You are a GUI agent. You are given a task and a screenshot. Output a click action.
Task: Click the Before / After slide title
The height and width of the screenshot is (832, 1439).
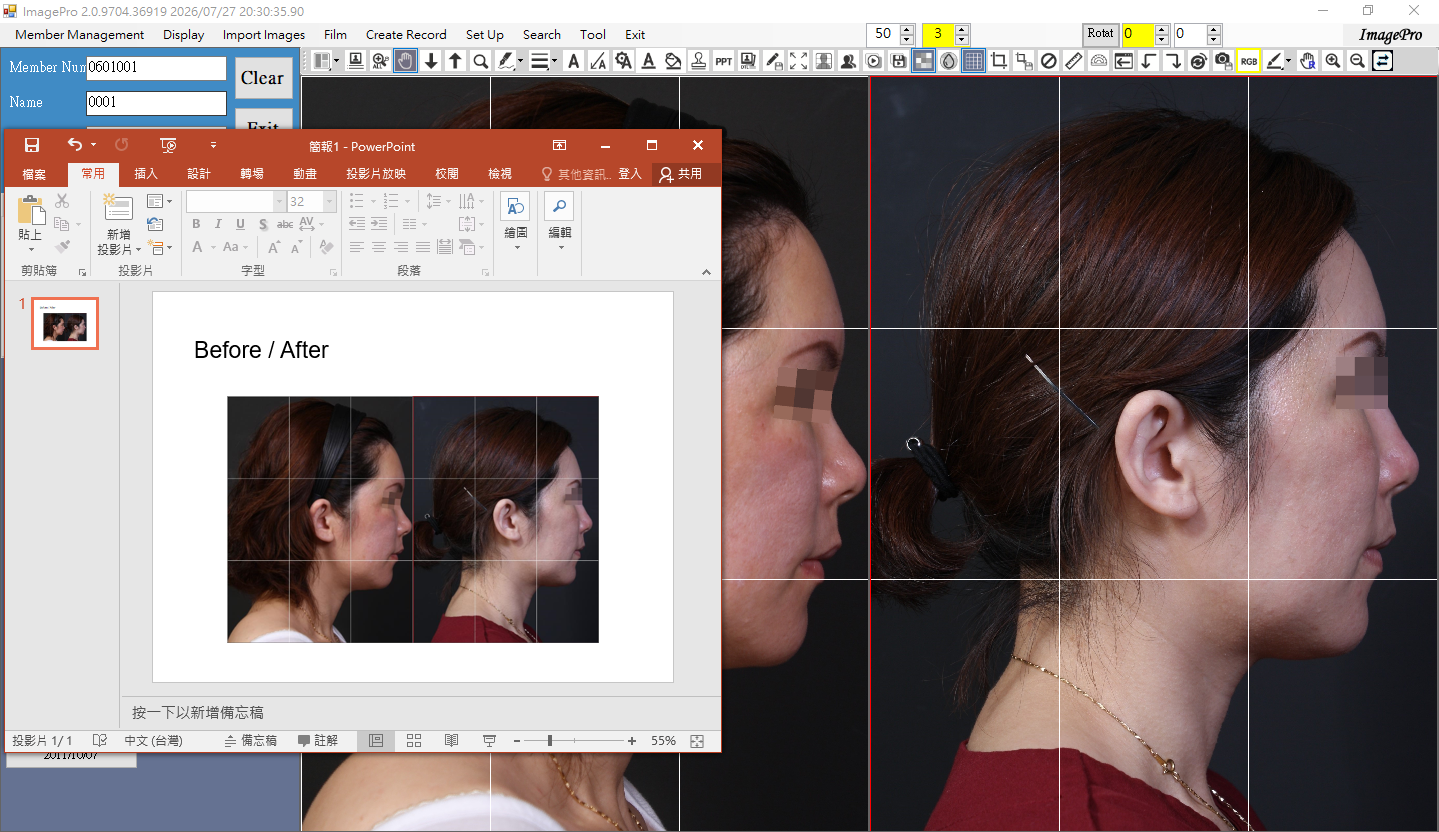pyautogui.click(x=261, y=350)
